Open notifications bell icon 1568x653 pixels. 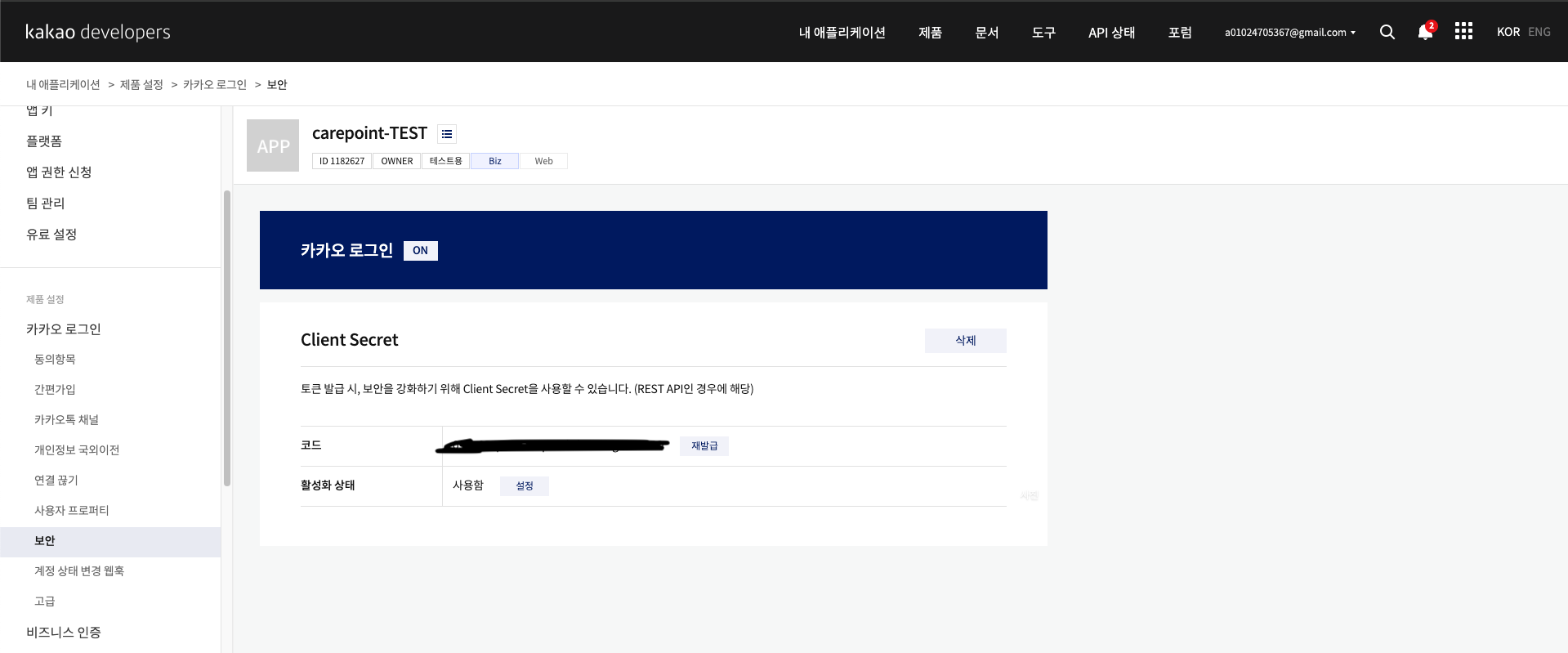1425,32
